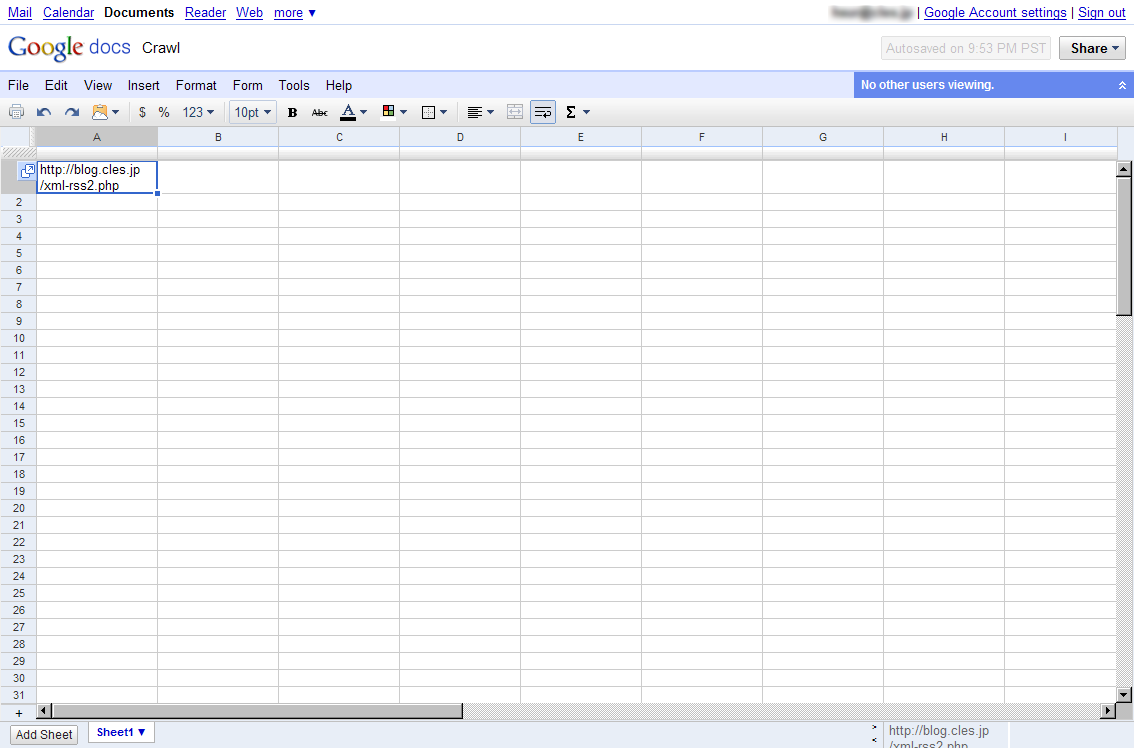The image size is (1134, 748).
Task: Open the Insert menu
Action: [143, 85]
